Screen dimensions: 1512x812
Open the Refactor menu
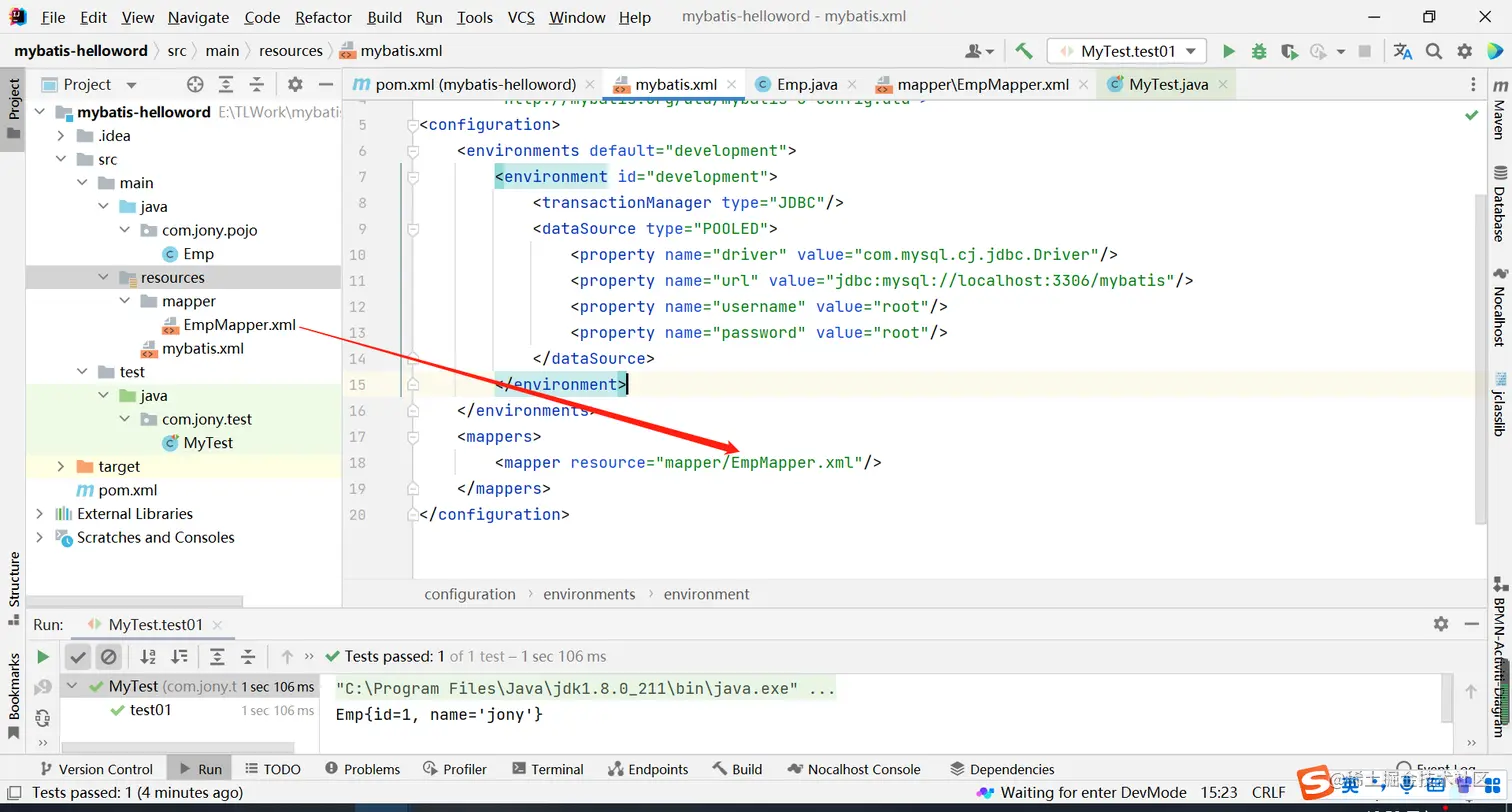coord(324,17)
